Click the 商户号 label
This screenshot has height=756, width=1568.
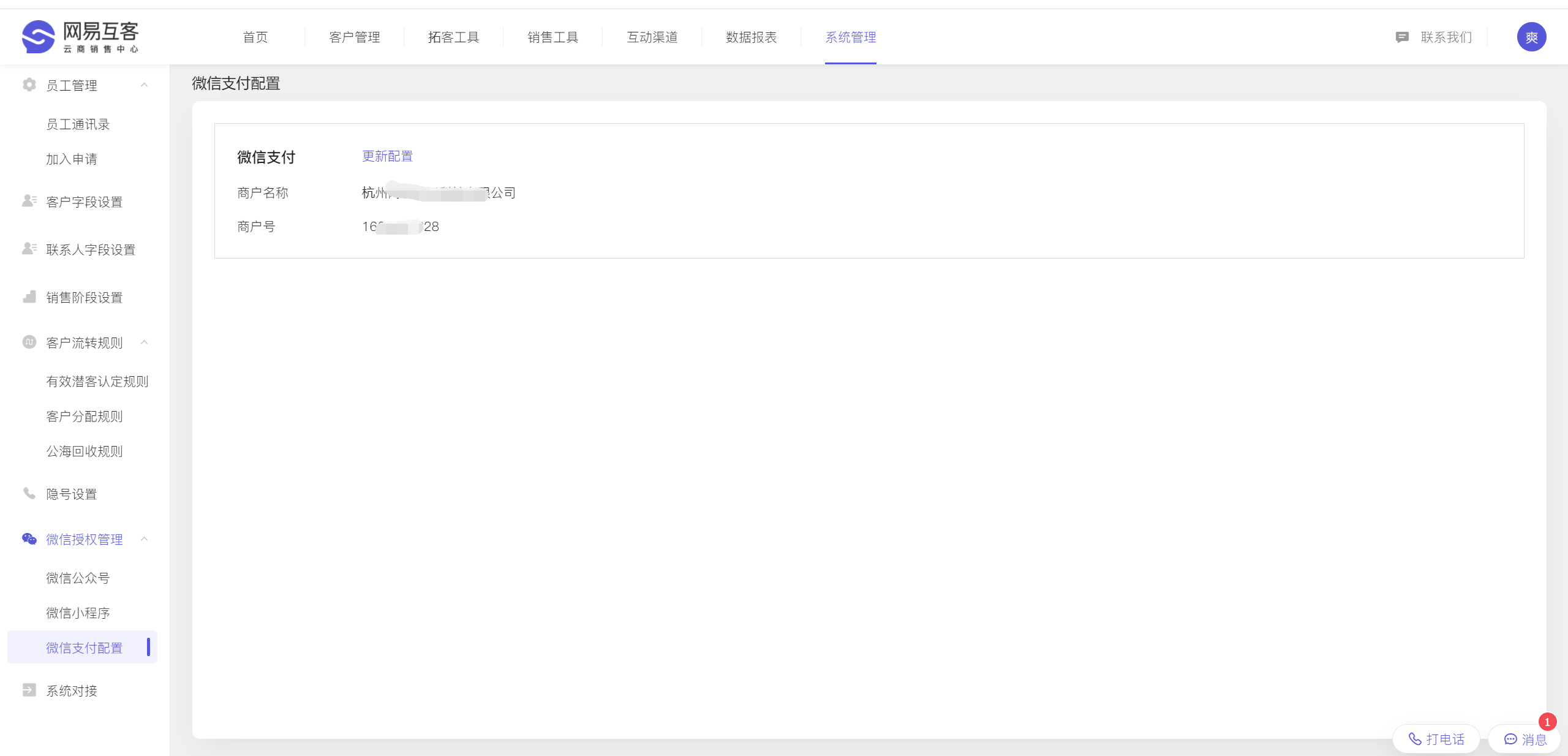256,227
